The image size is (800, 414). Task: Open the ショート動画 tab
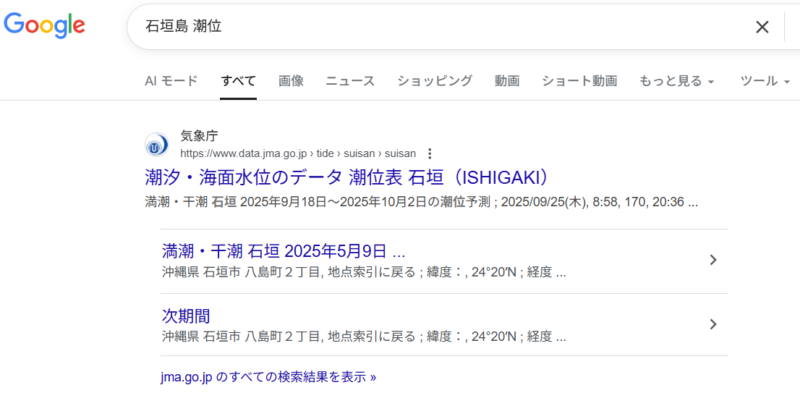click(x=579, y=81)
